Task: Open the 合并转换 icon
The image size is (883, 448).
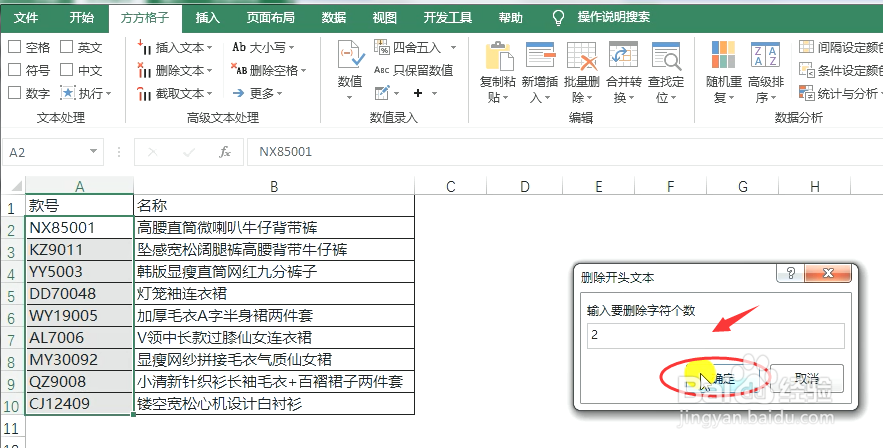Action: coord(623,56)
